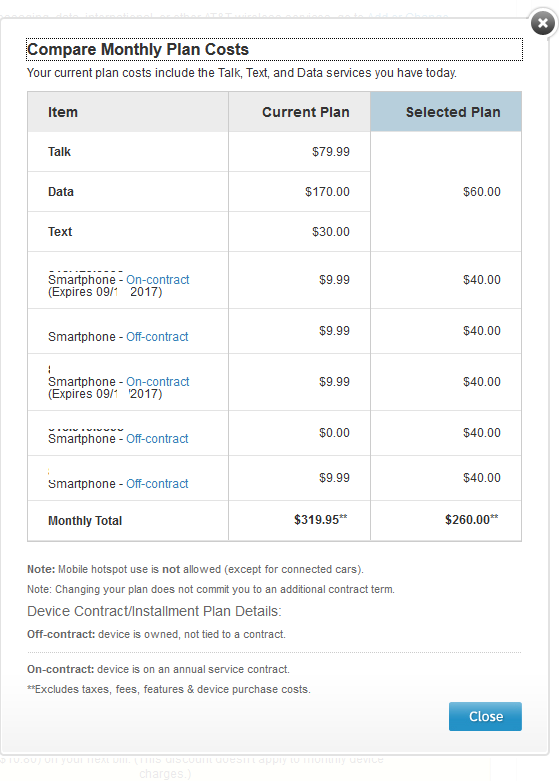Select the $79.99 Talk cost cell
Screen dimensions: 559x781
pyautogui.click(x=299, y=151)
